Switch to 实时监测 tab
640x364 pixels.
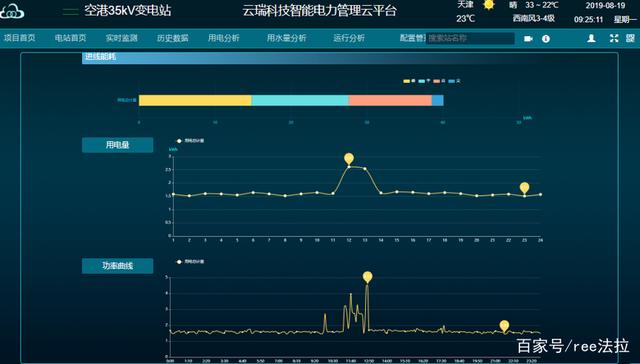(122, 38)
